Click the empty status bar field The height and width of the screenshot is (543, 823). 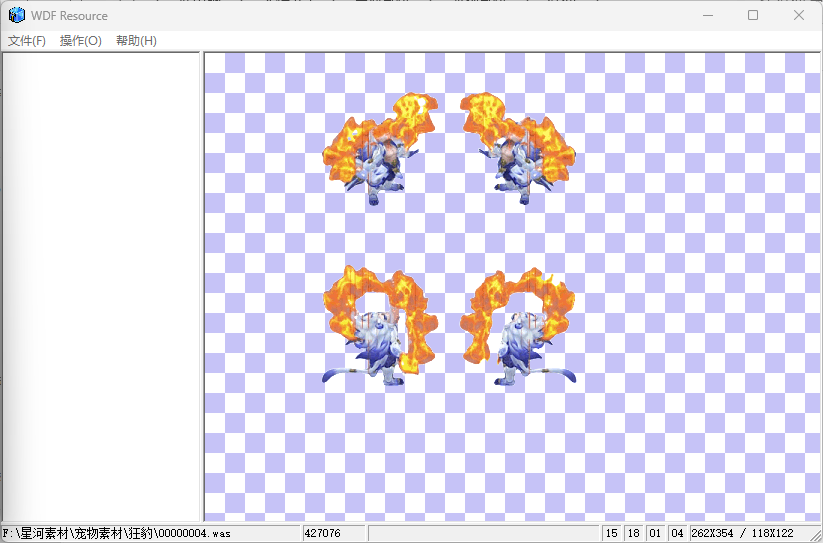484,533
